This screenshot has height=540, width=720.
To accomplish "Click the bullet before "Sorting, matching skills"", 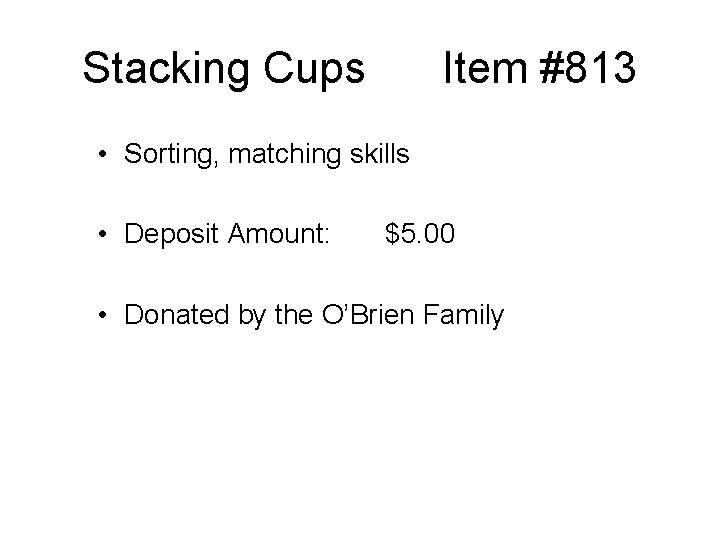I will (x=103, y=155).
